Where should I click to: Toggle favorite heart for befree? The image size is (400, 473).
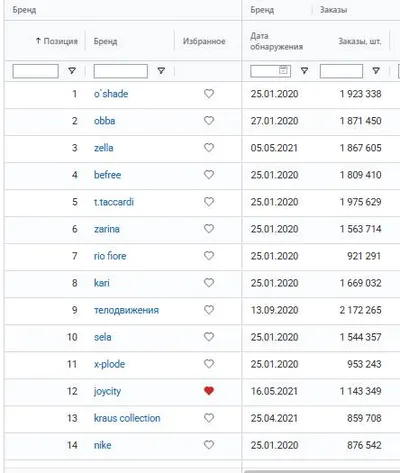point(209,175)
